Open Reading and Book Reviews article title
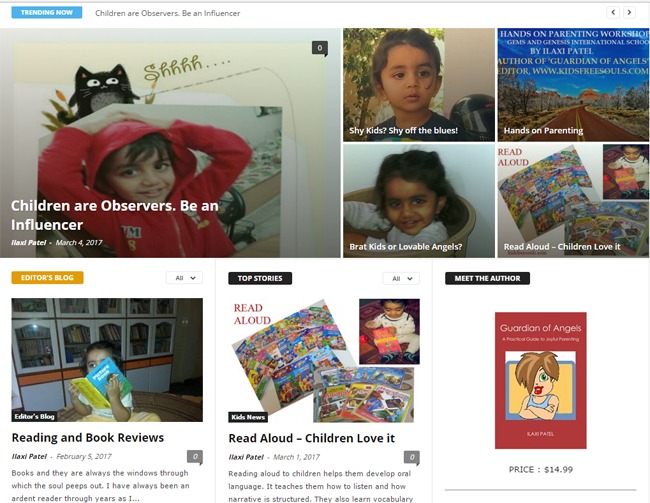Image resolution: width=650 pixels, height=503 pixels. (88, 437)
